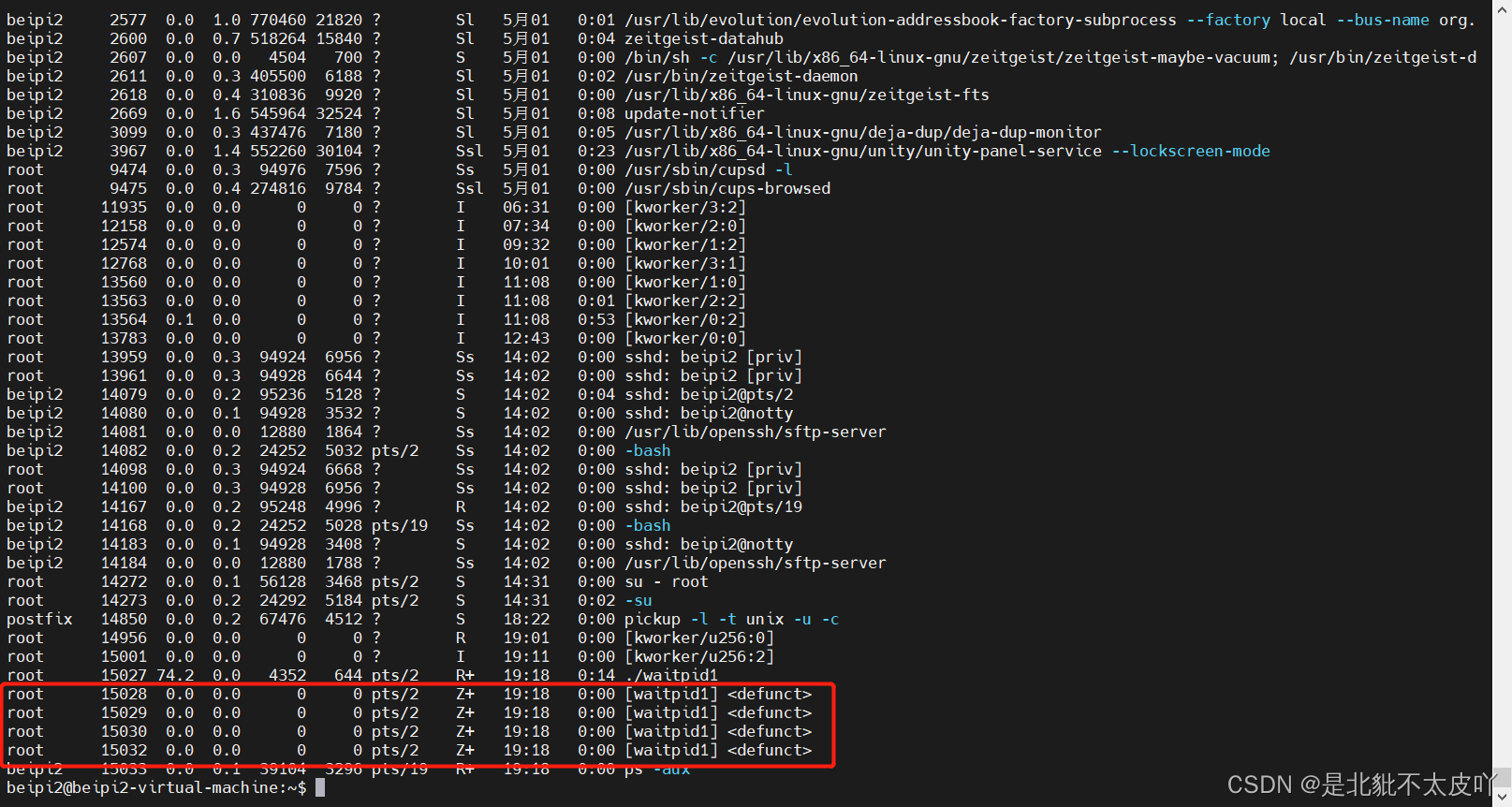Viewport: 1512px width, 807px height.
Task: Select the [kworker/3:2] process
Action: pos(685,207)
